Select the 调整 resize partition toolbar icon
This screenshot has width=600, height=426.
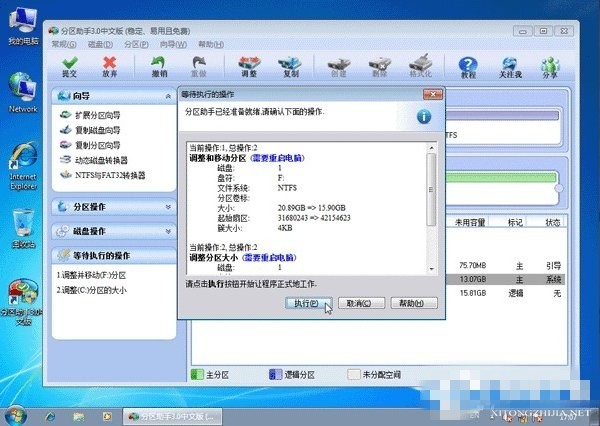[249, 67]
